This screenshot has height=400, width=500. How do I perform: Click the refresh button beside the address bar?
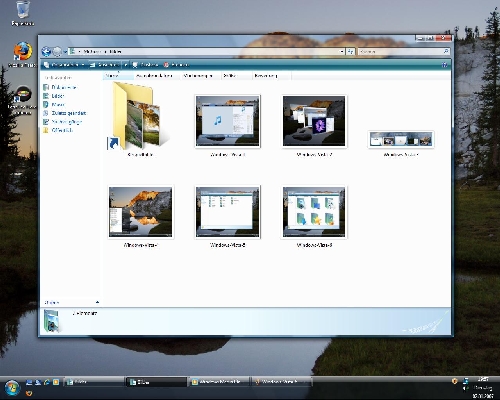coord(350,51)
